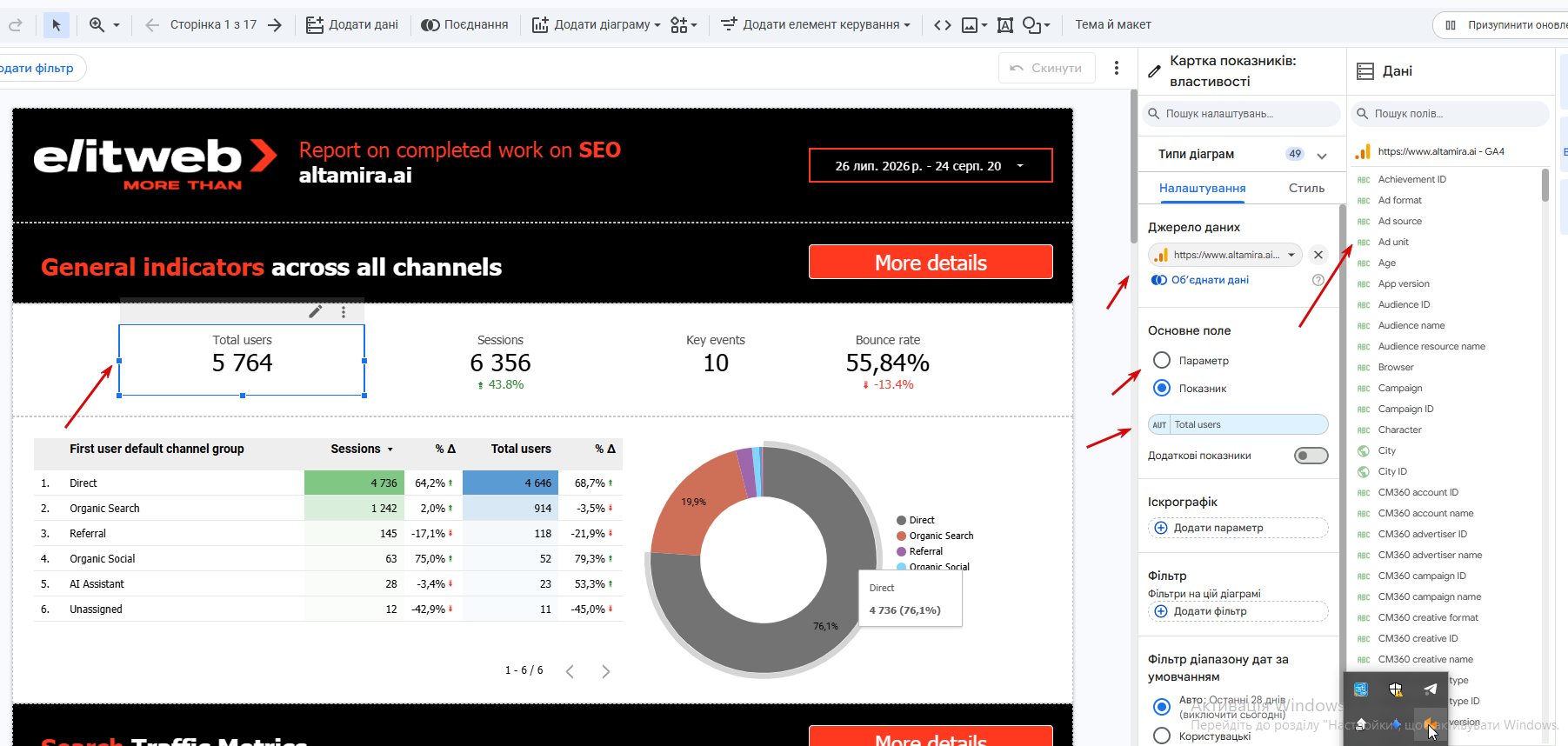Open the Тема й макет menu
Viewport: 1568px width, 746px height.
click(x=1113, y=24)
